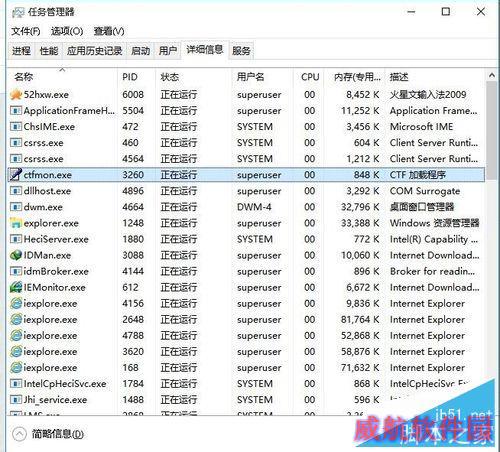
Task: Sort by the 名称 column header
Action: tap(62, 77)
